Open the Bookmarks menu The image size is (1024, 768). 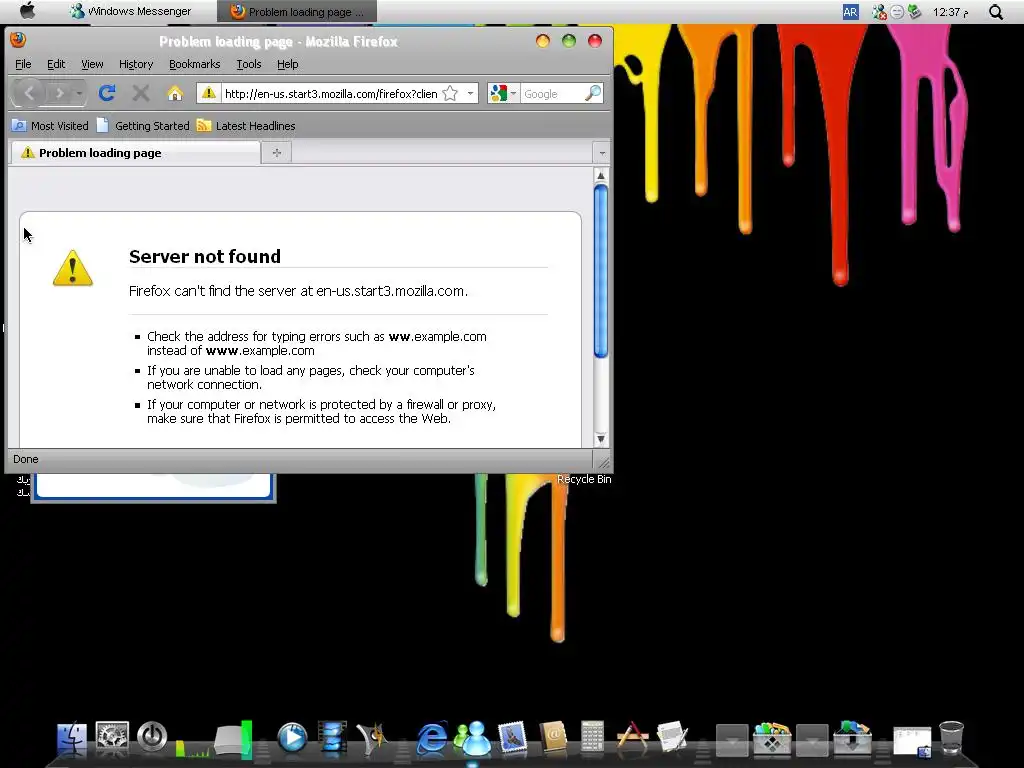pyautogui.click(x=195, y=64)
